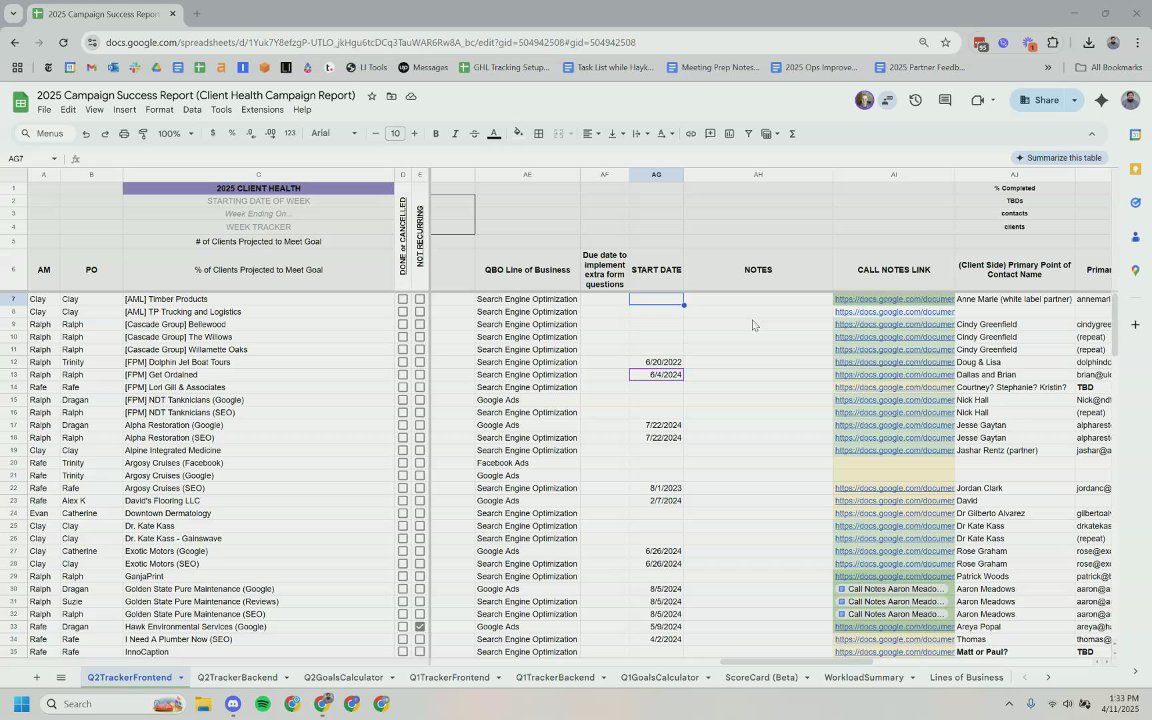
Task: Open Google Calendar side panel
Action: [x=1135, y=134]
